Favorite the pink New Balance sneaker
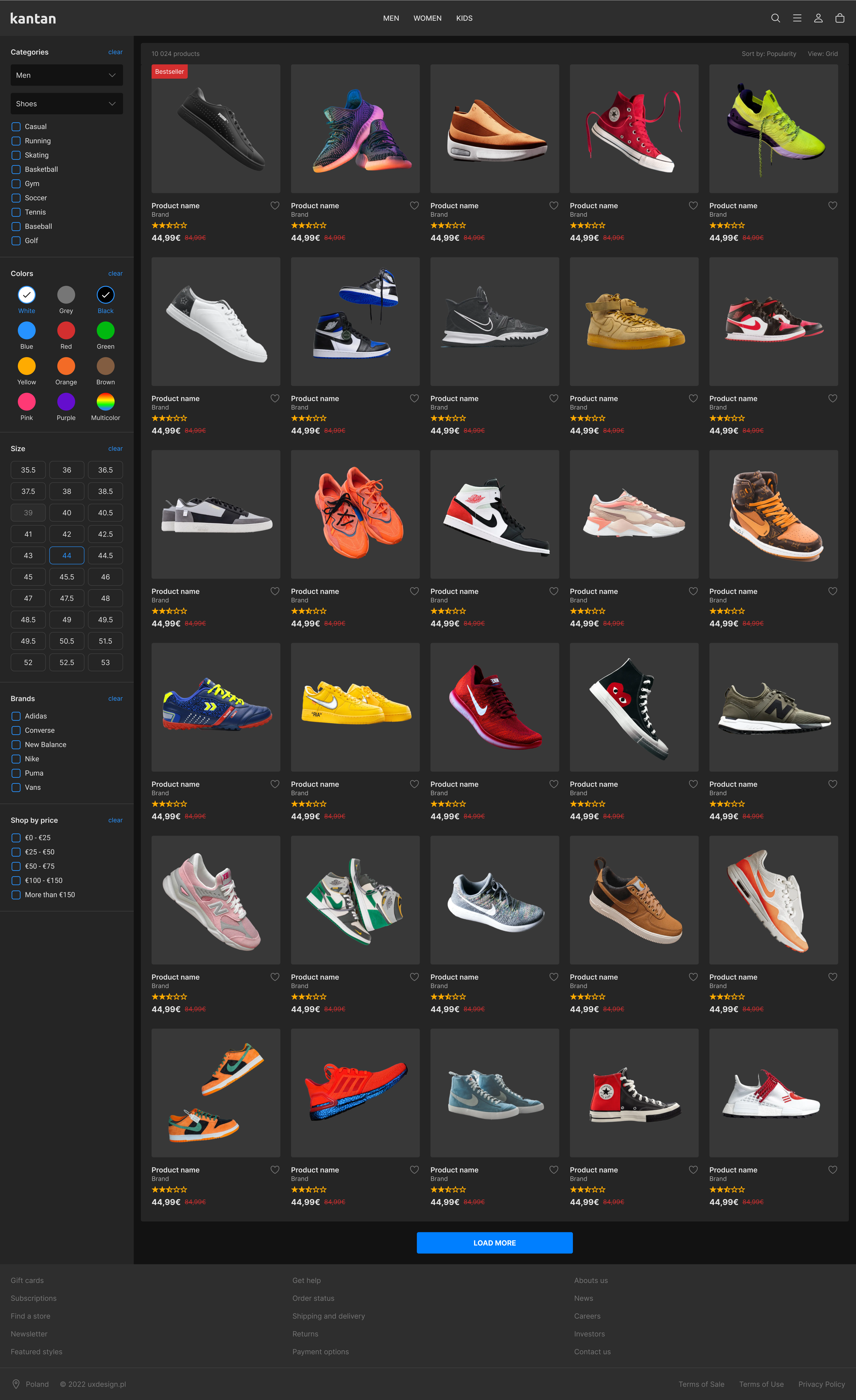856x1400 pixels. (275, 977)
